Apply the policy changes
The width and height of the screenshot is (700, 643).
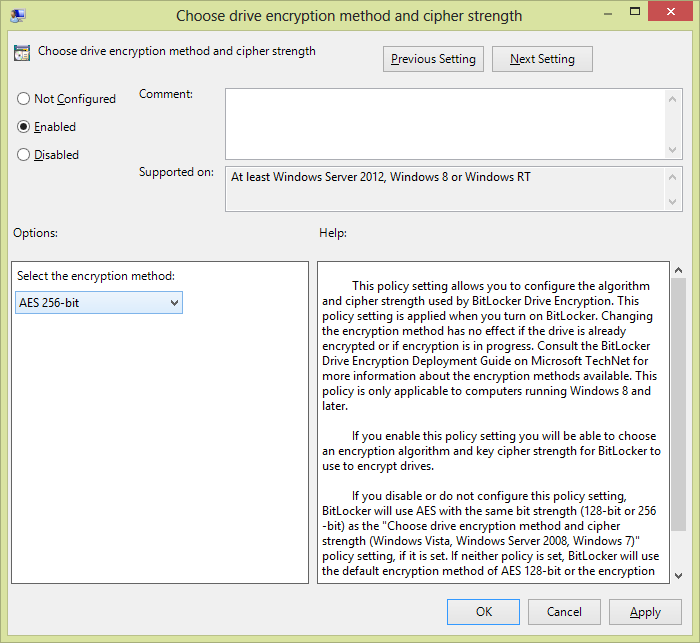645,612
